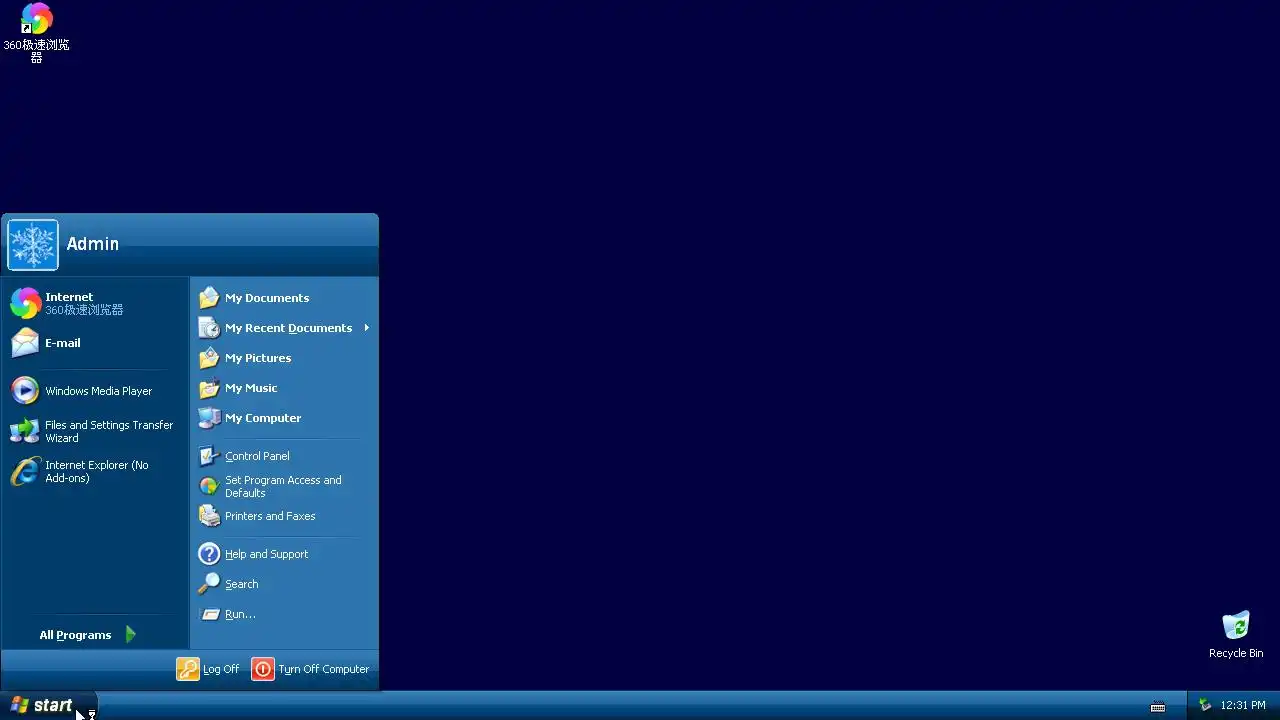Click the Help and Support question mark icon
1280x720 pixels.
(x=209, y=554)
